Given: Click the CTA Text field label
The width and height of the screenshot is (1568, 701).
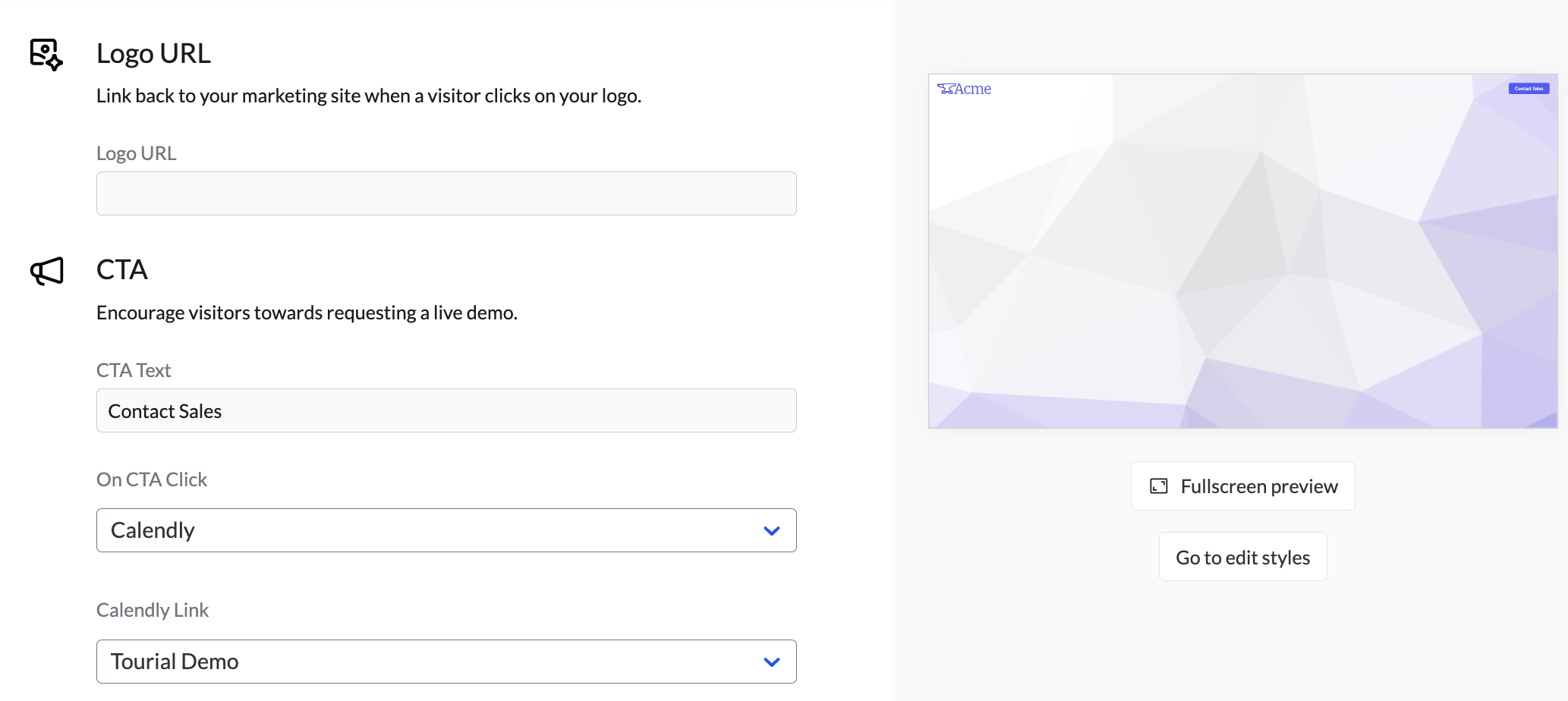Looking at the screenshot, I should pos(134,370).
